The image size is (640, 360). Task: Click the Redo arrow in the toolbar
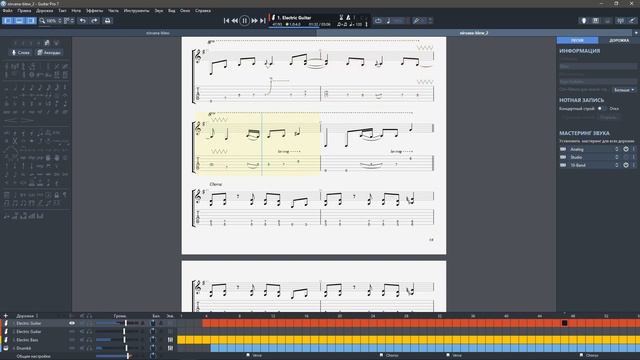[x=94, y=20]
